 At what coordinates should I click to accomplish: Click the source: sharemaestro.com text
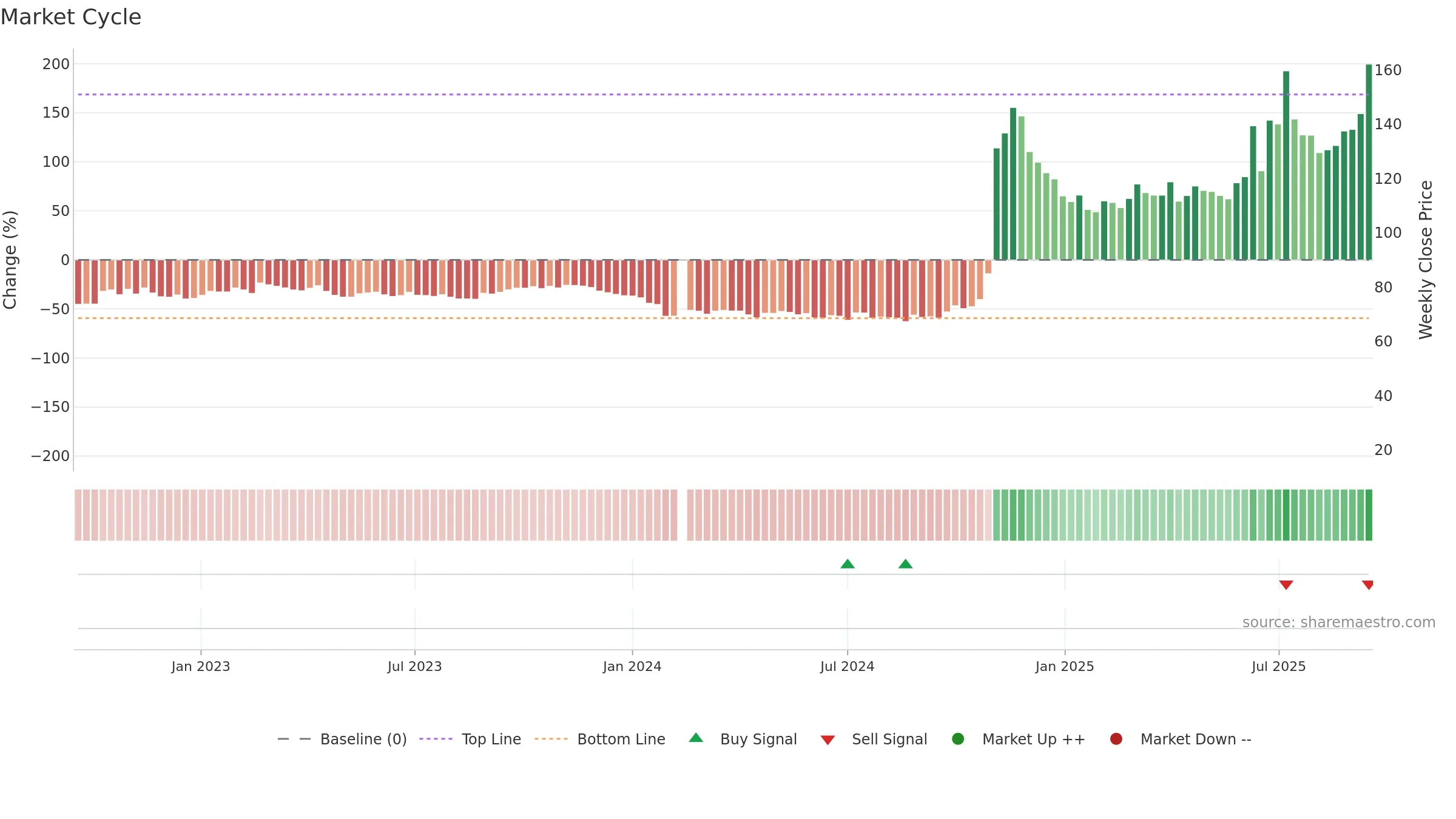coord(1339,622)
